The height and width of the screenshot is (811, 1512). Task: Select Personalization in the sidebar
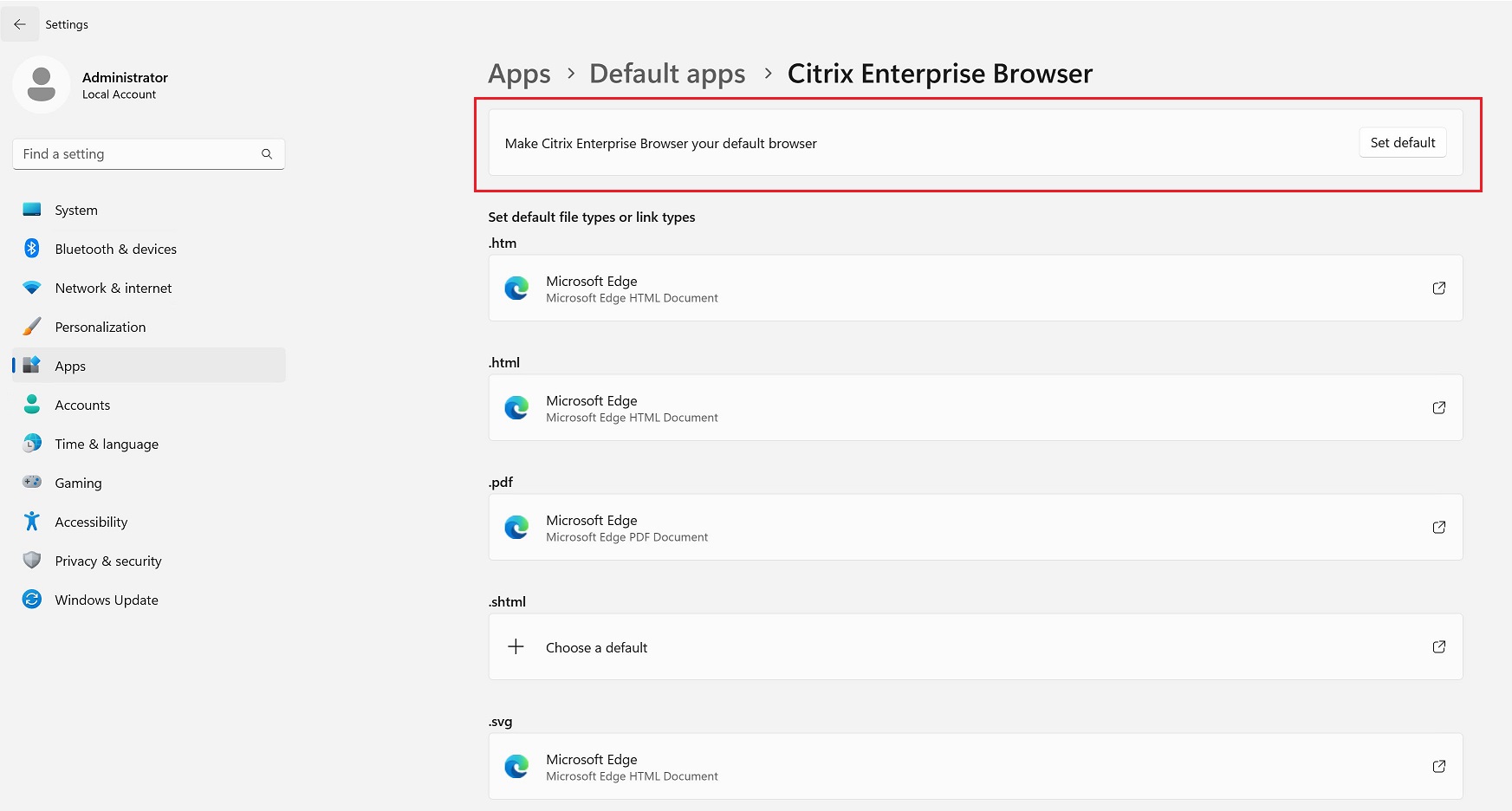pos(149,327)
